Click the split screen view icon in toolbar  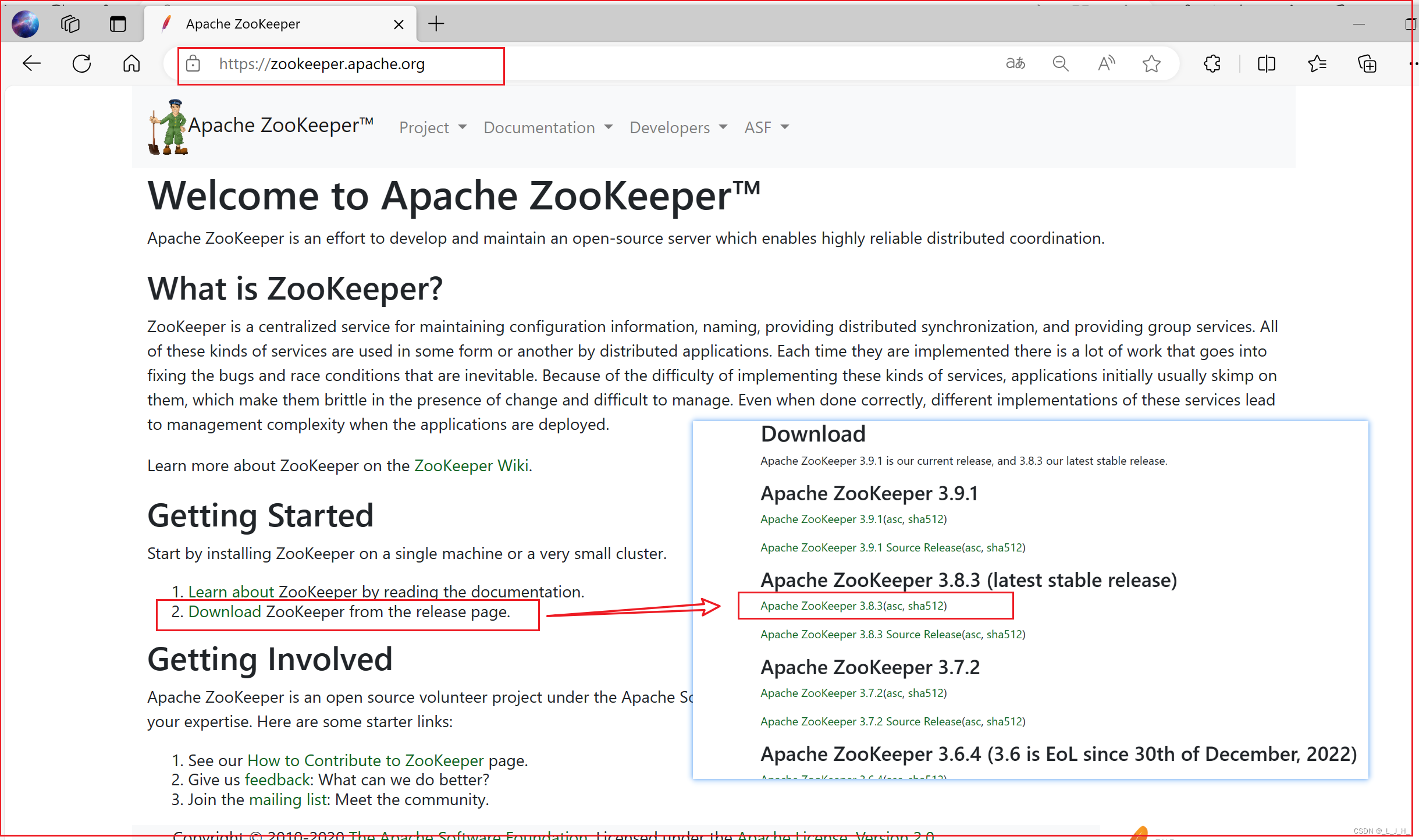1266,63
